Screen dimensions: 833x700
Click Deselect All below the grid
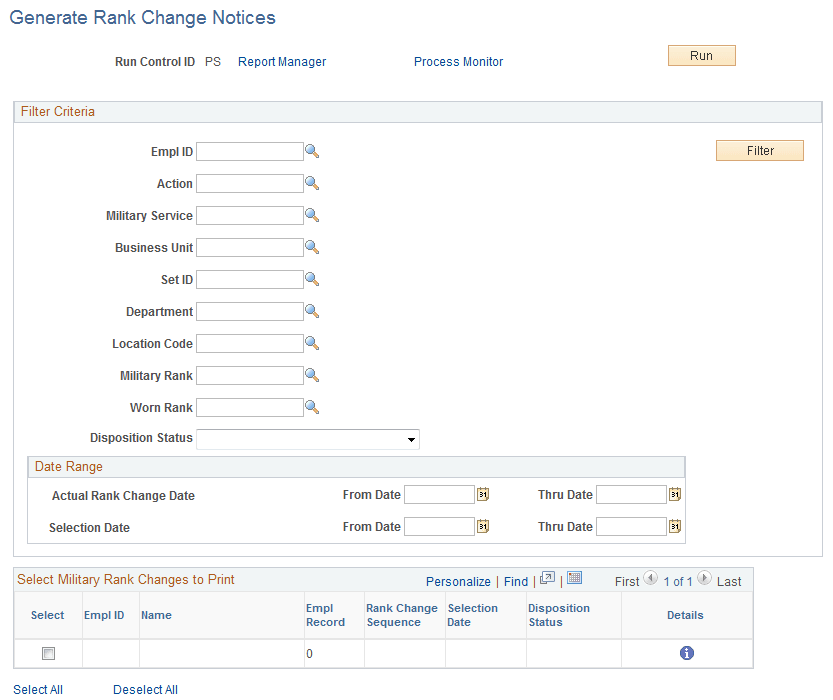[145, 689]
